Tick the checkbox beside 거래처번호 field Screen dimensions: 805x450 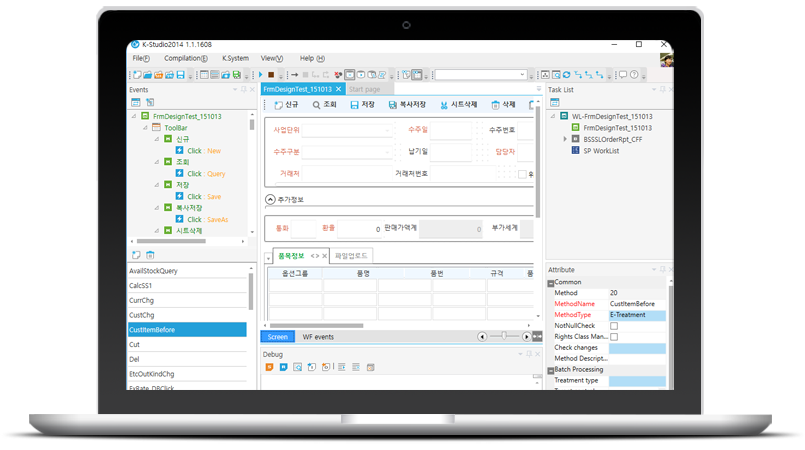(x=521, y=174)
